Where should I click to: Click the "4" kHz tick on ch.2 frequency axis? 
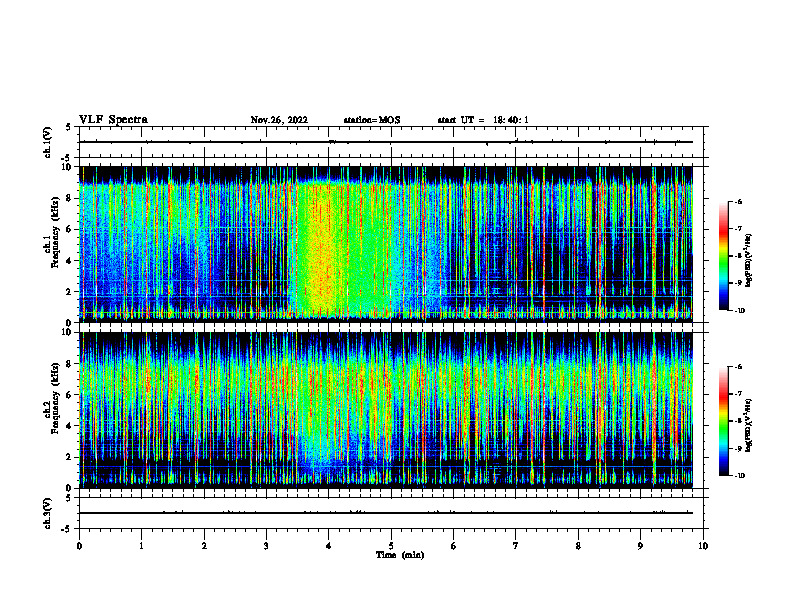point(70,426)
